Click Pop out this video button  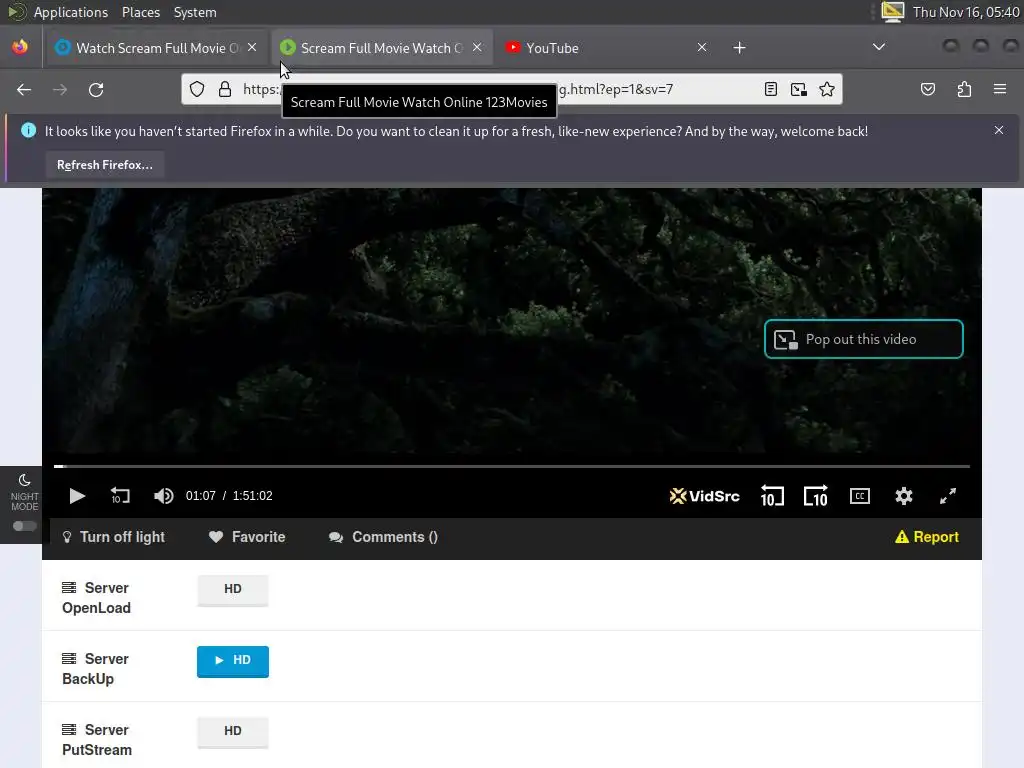[863, 339]
